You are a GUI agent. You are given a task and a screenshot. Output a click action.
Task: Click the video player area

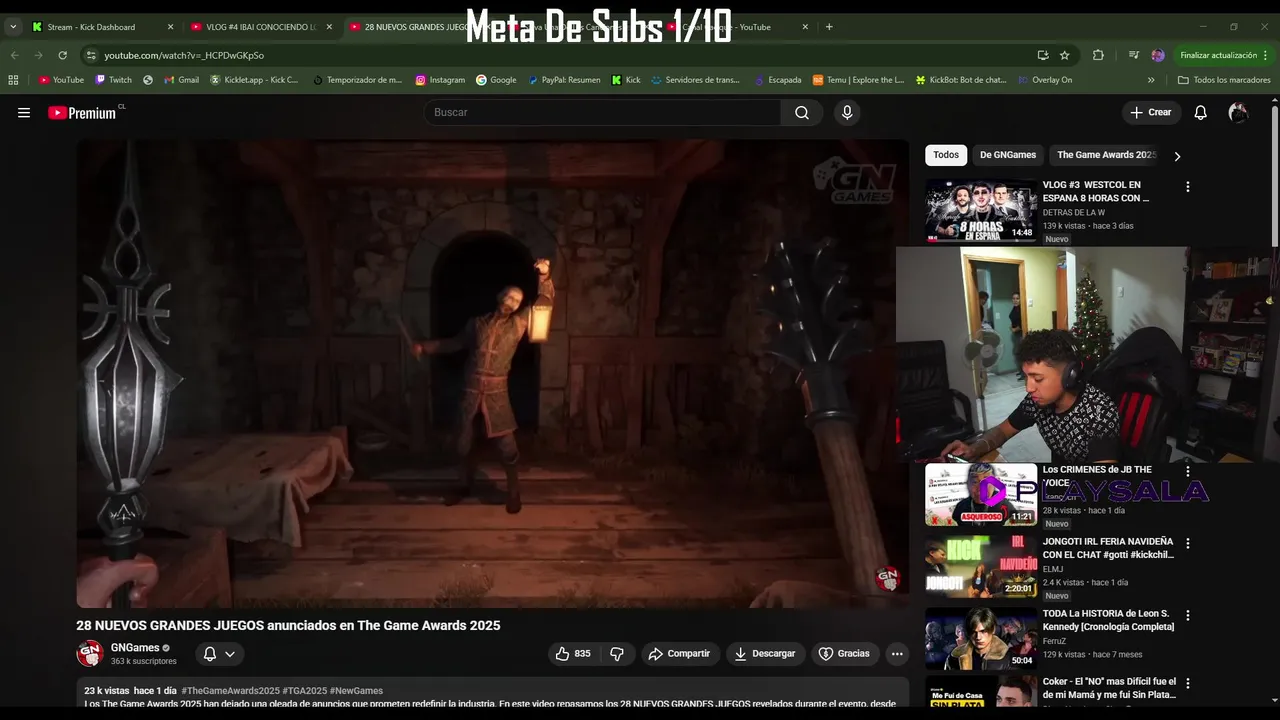coord(492,374)
